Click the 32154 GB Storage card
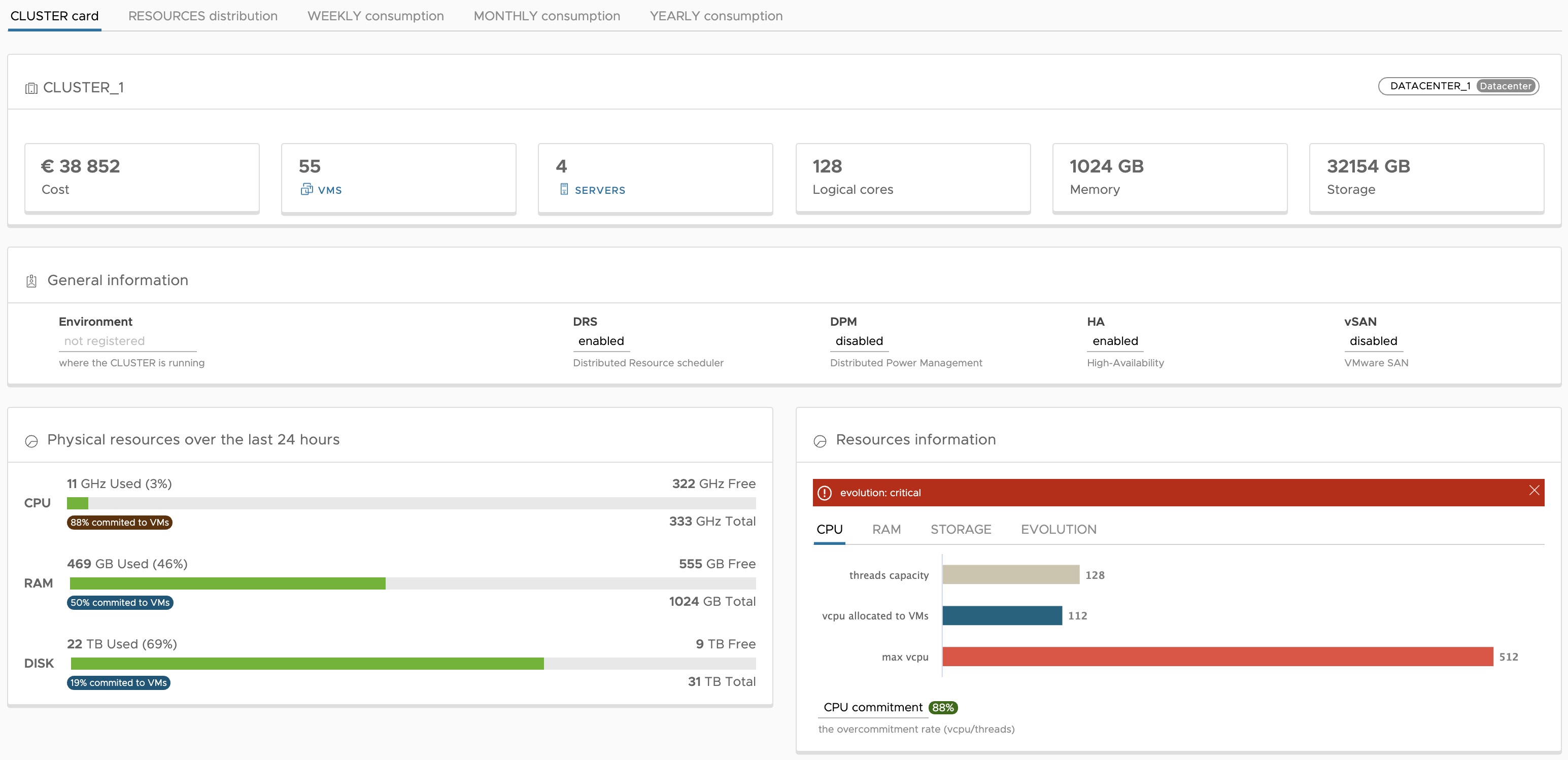This screenshot has height=760, width=1568. point(1427,178)
